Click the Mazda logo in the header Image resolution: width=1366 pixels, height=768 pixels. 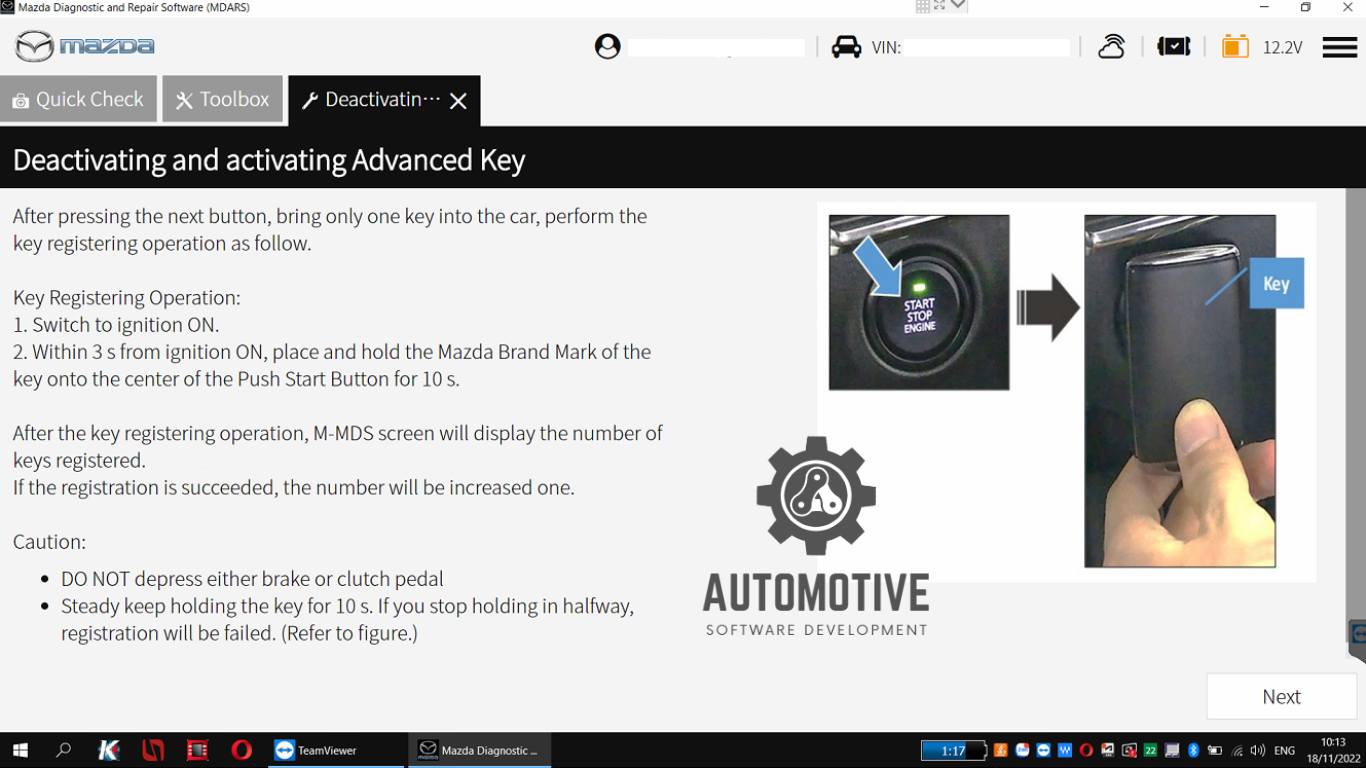tap(85, 46)
